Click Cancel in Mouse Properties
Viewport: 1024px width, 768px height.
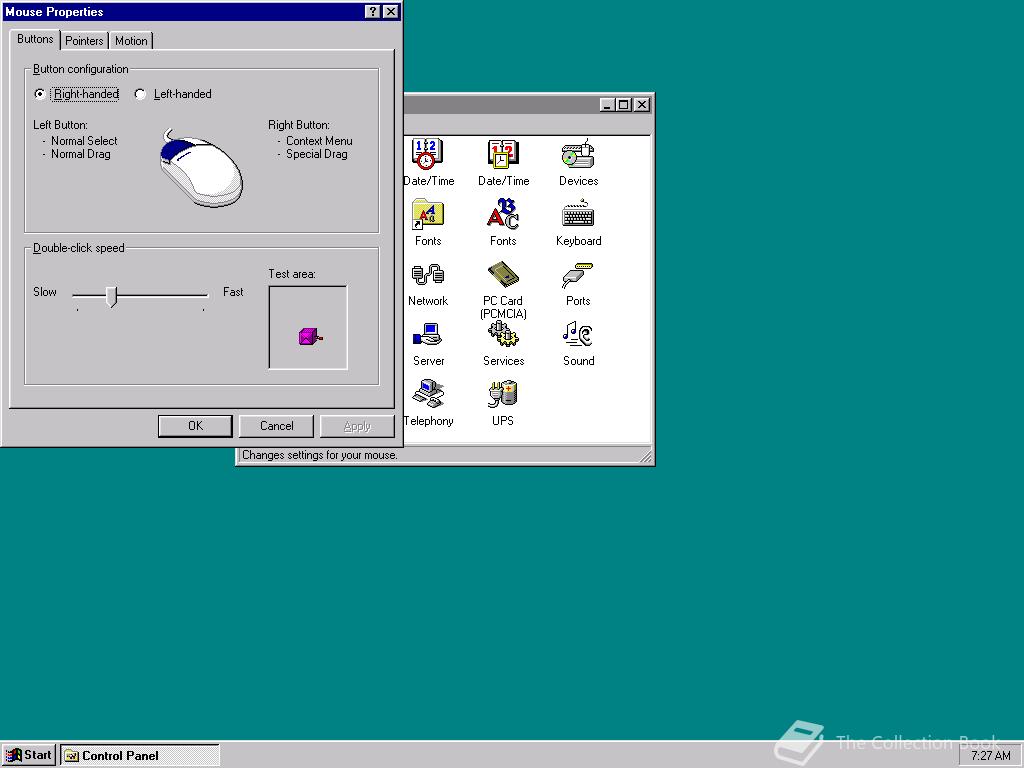276,426
